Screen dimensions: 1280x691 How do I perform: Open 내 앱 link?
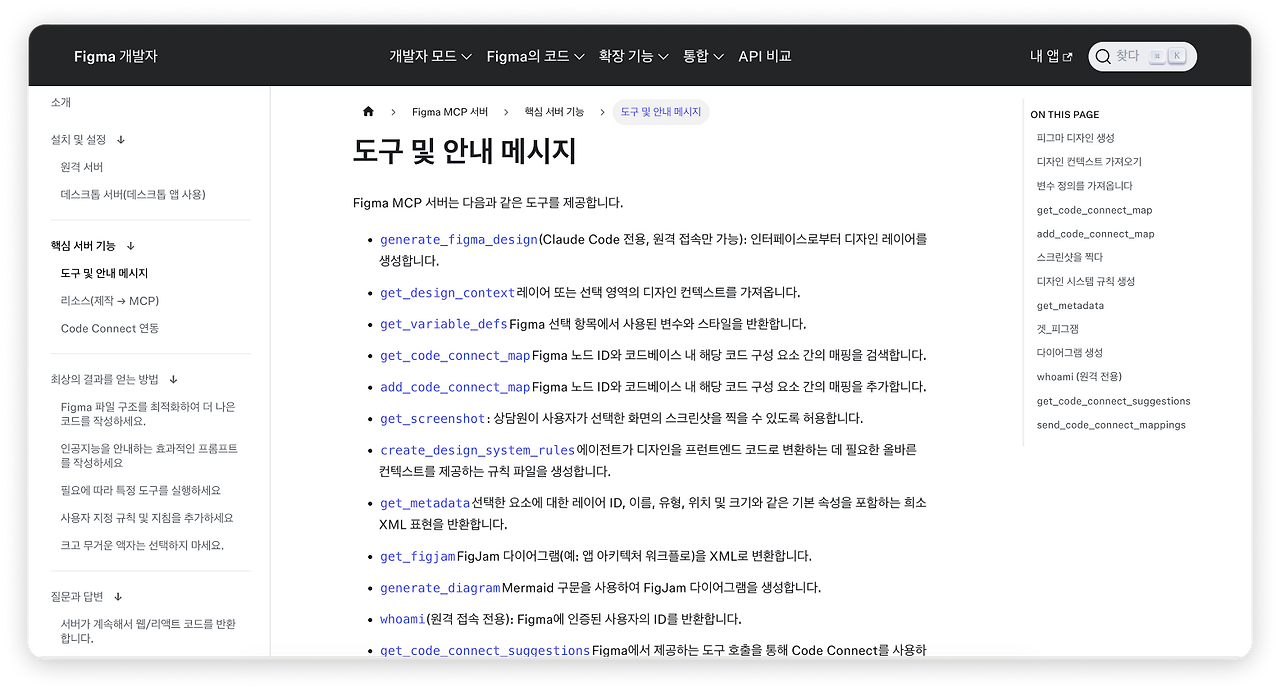pyautogui.click(x=1051, y=57)
